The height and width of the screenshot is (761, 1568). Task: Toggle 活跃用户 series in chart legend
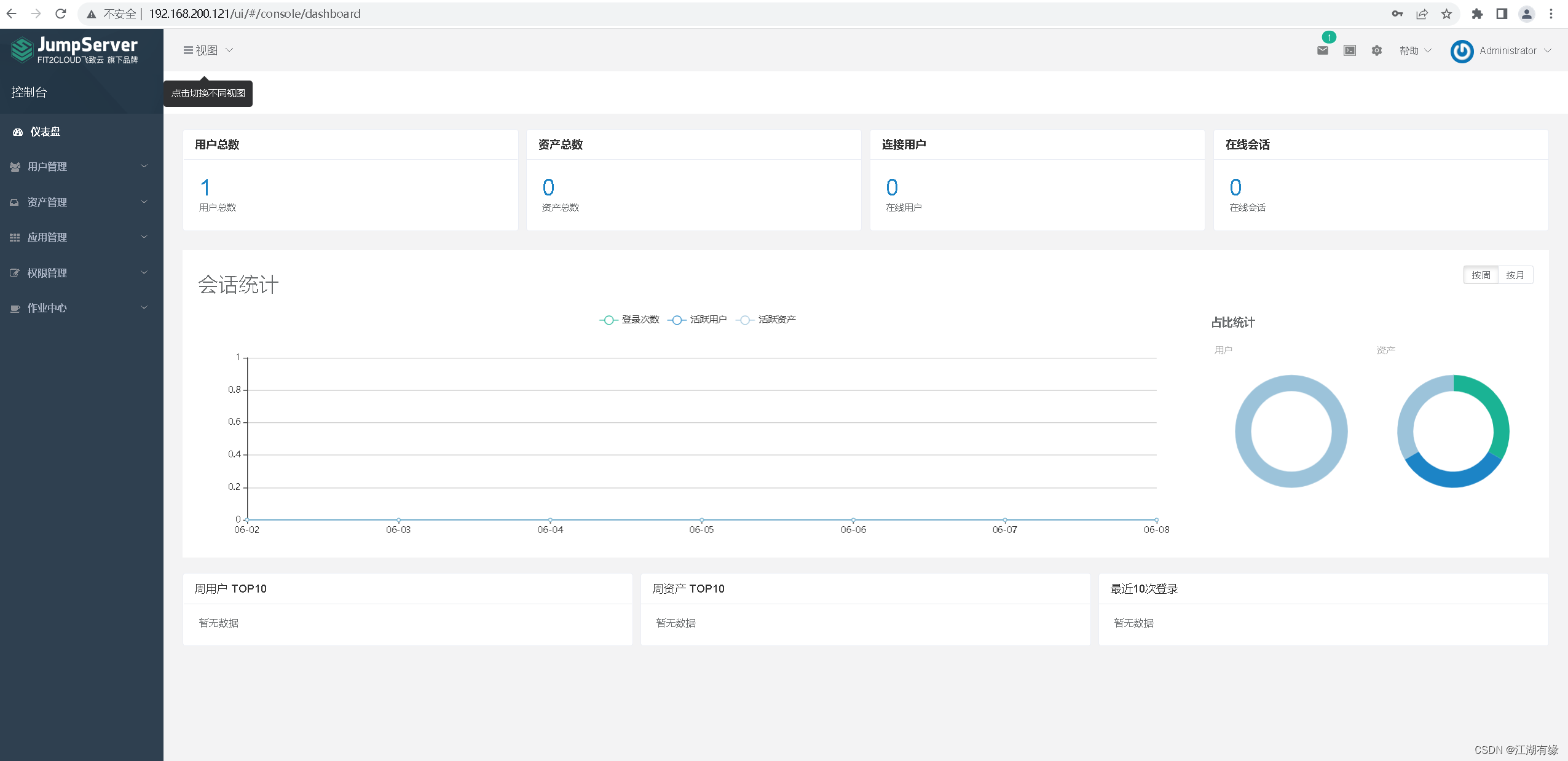tap(698, 320)
